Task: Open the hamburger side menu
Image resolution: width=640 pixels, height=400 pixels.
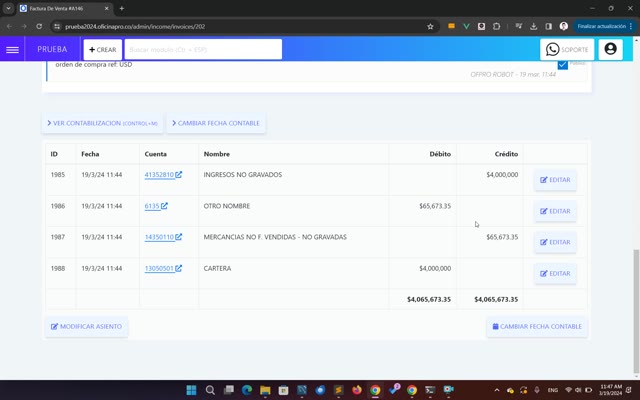Action: (x=12, y=49)
